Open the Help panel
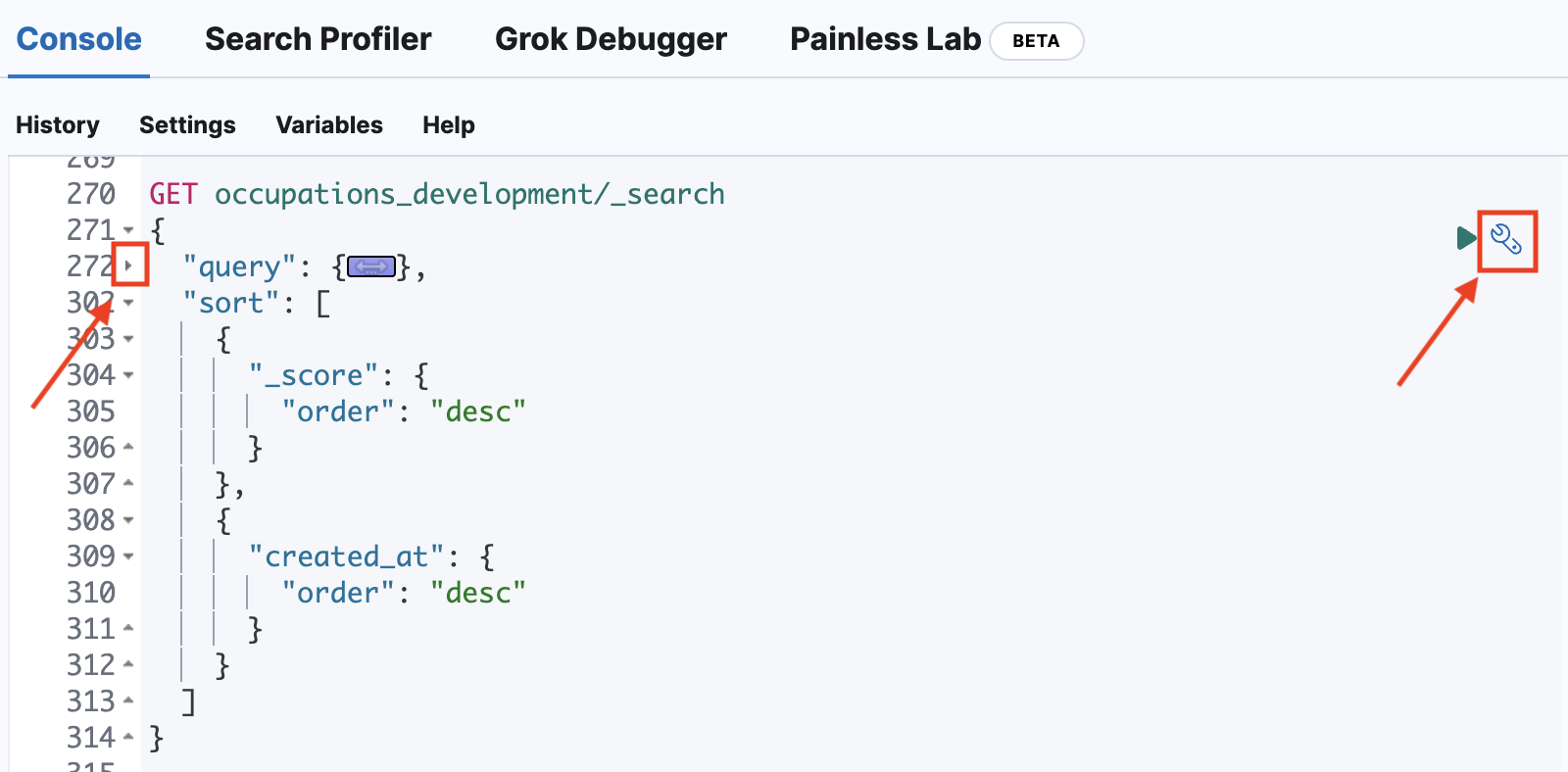Viewport: 1568px width, 772px height. 449,125
